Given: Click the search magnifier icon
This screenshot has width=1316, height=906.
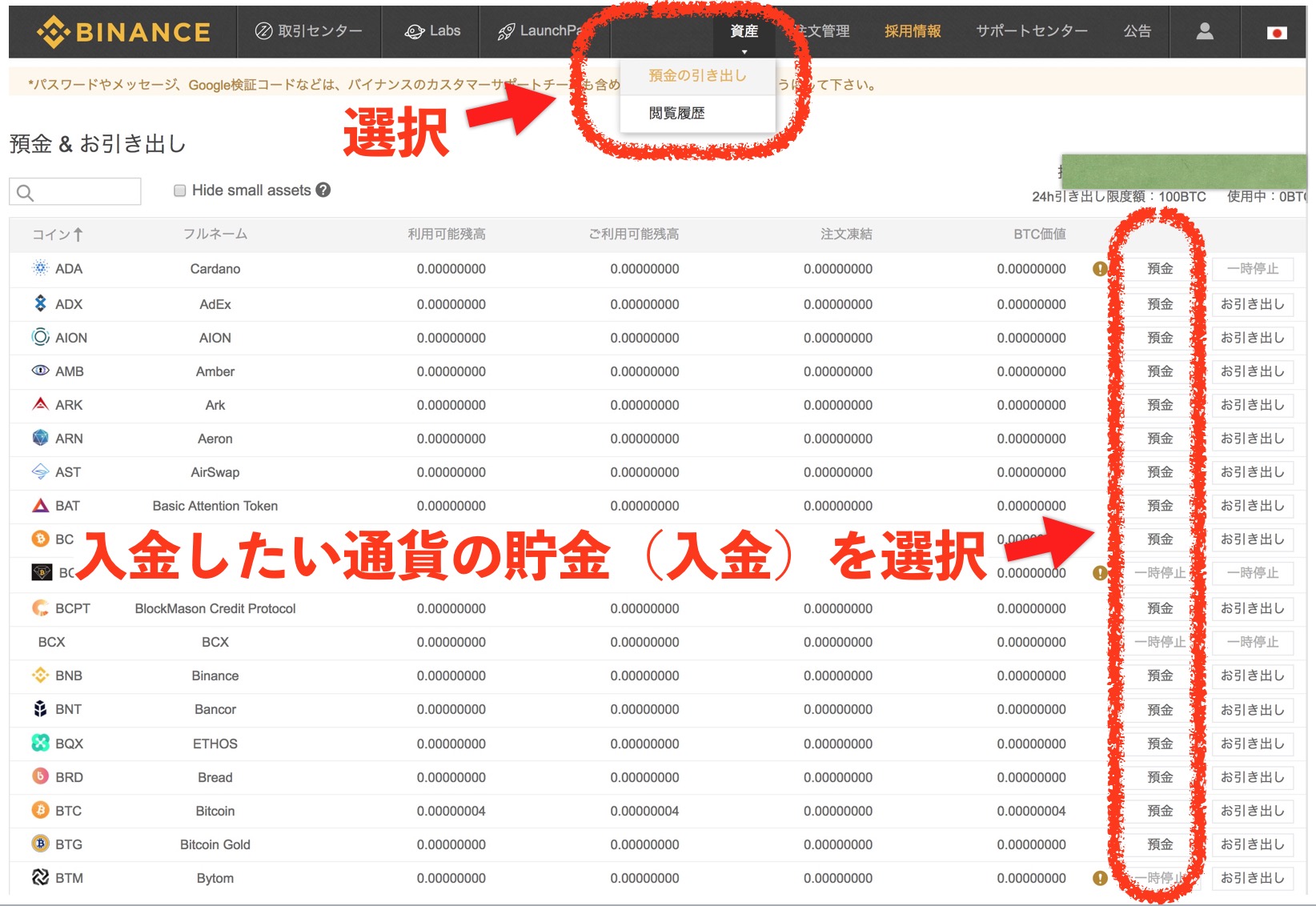Looking at the screenshot, I should pyautogui.click(x=25, y=191).
